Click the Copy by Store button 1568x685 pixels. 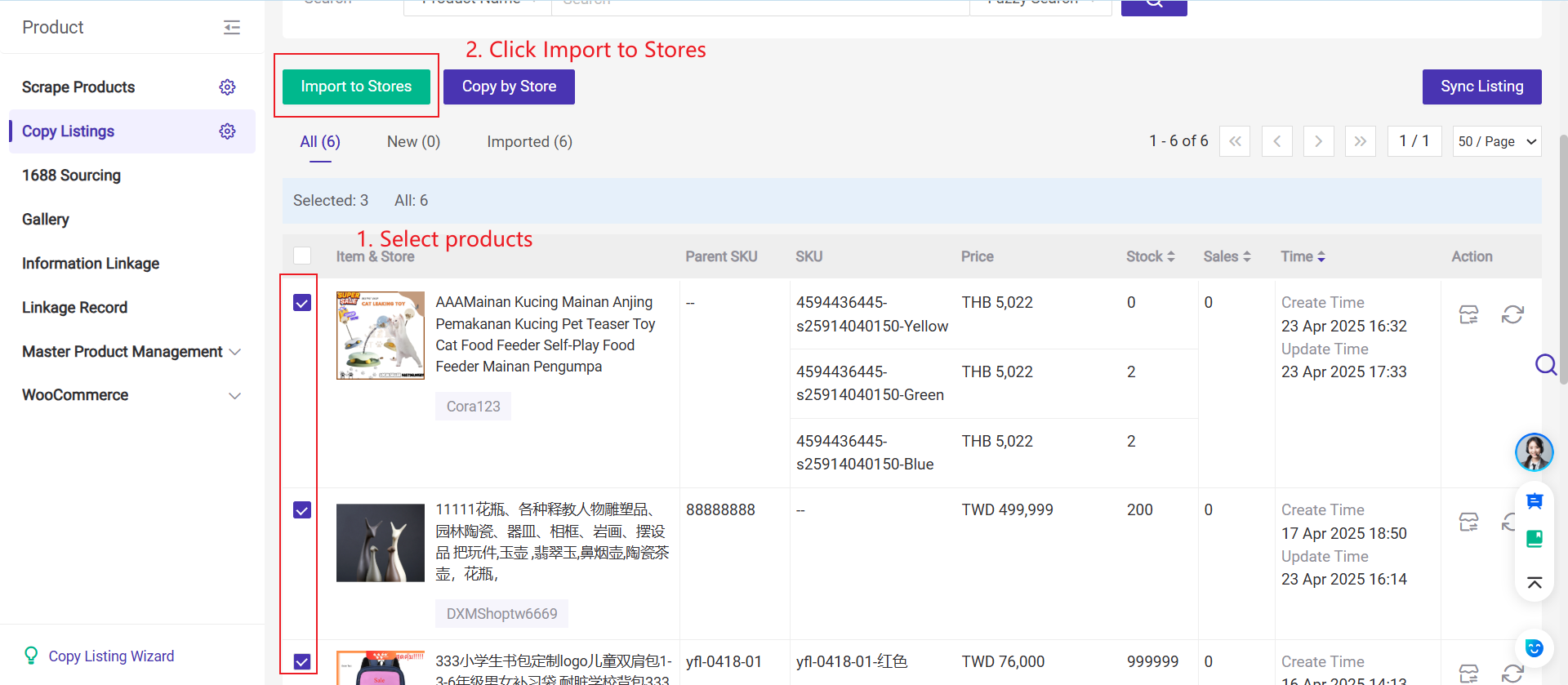point(509,87)
